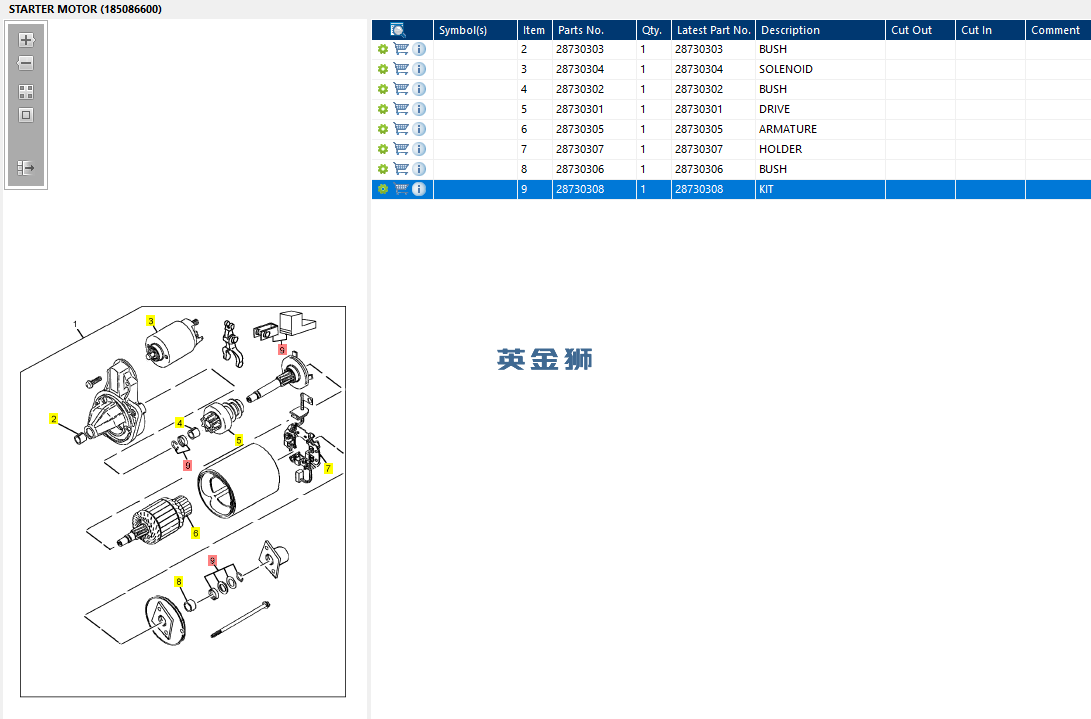Select callout 8 on the diagram
Image resolution: width=1091 pixels, height=719 pixels.
pos(179,582)
